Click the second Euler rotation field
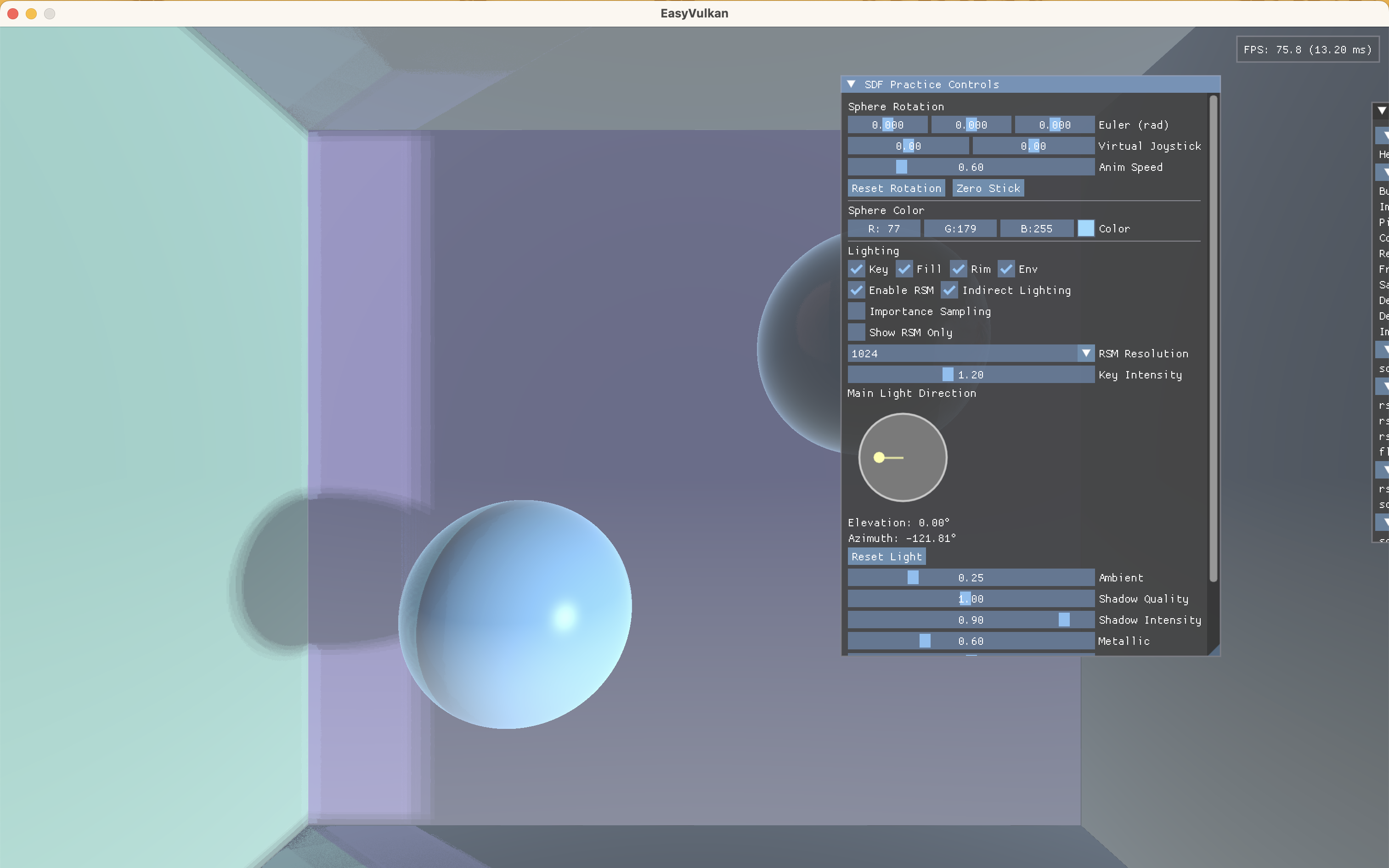This screenshot has width=1389, height=868. pyautogui.click(x=971, y=125)
